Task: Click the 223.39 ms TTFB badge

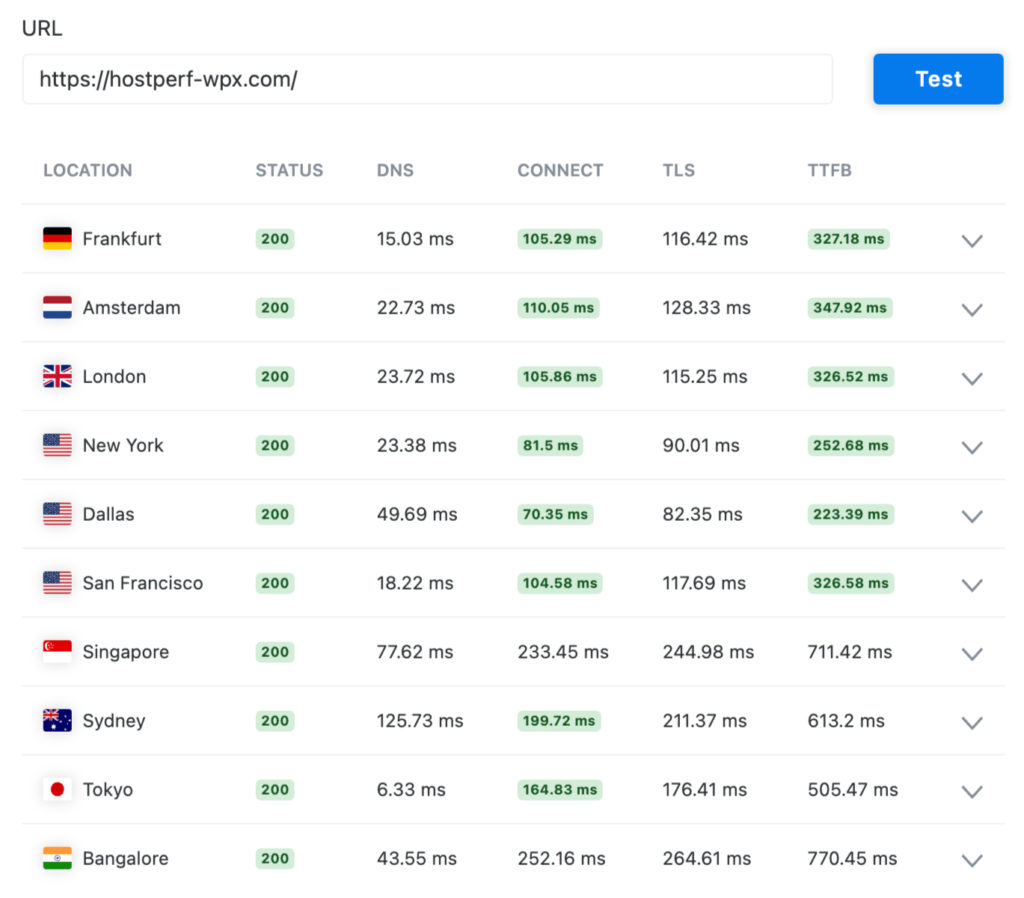Action: tap(850, 515)
